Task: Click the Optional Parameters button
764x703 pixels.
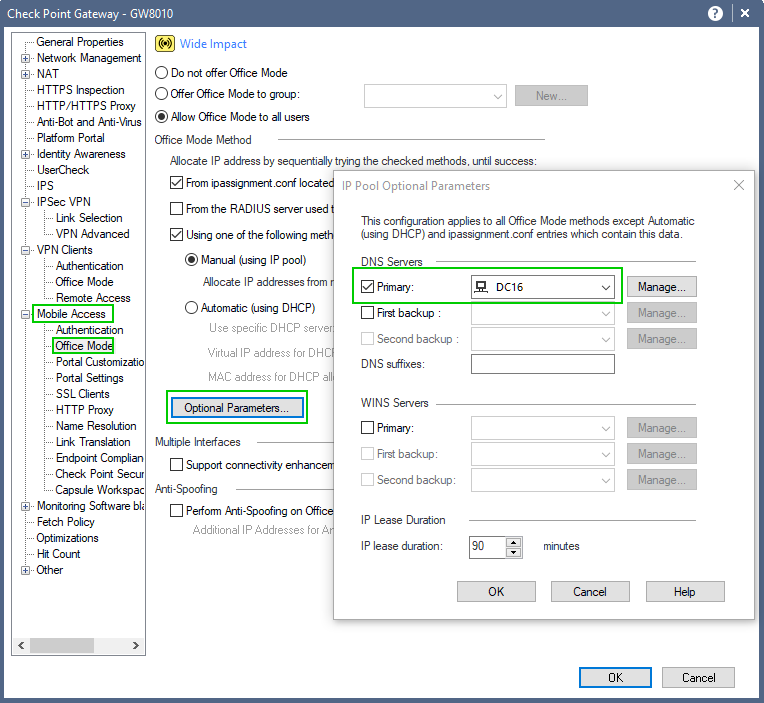Action: [237, 408]
